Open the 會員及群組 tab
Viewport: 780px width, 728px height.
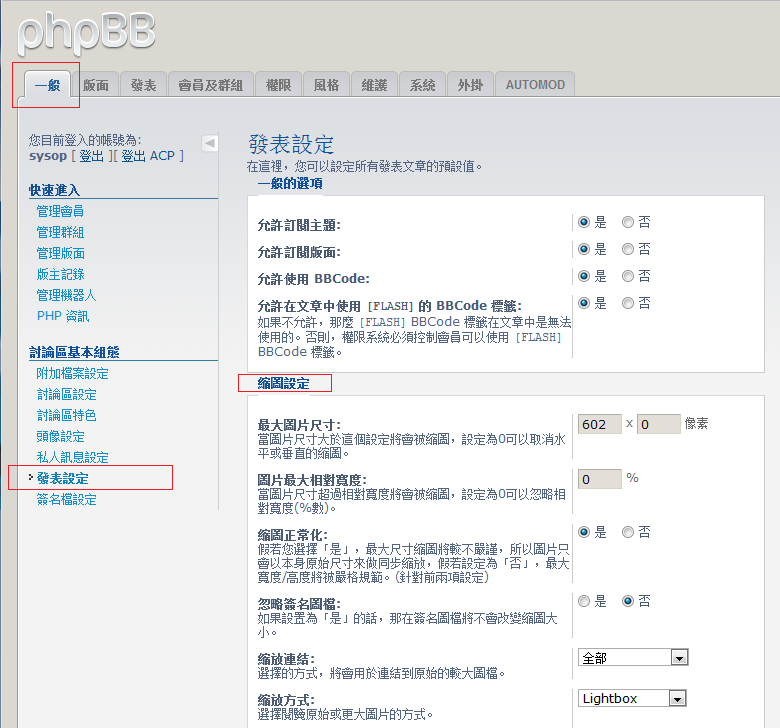point(210,85)
